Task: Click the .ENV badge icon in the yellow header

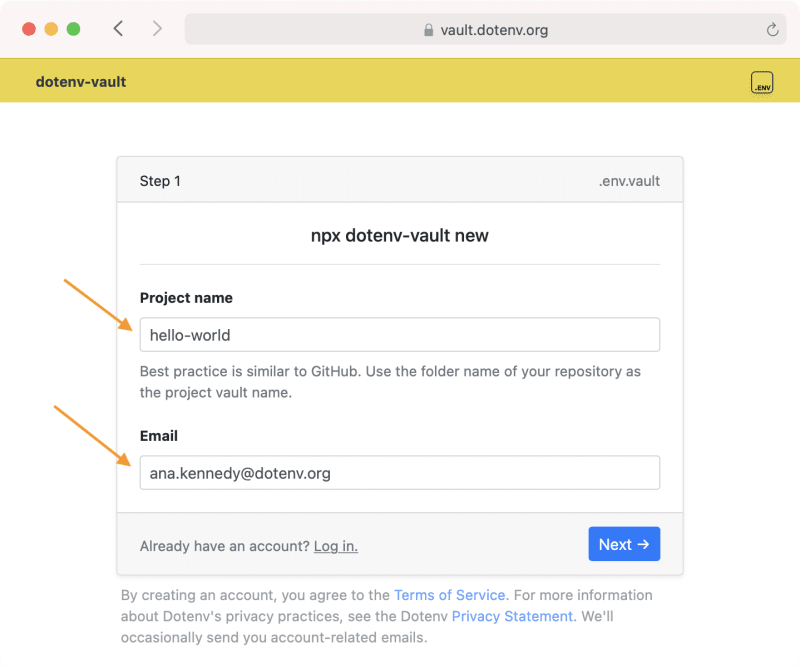Action: (762, 84)
